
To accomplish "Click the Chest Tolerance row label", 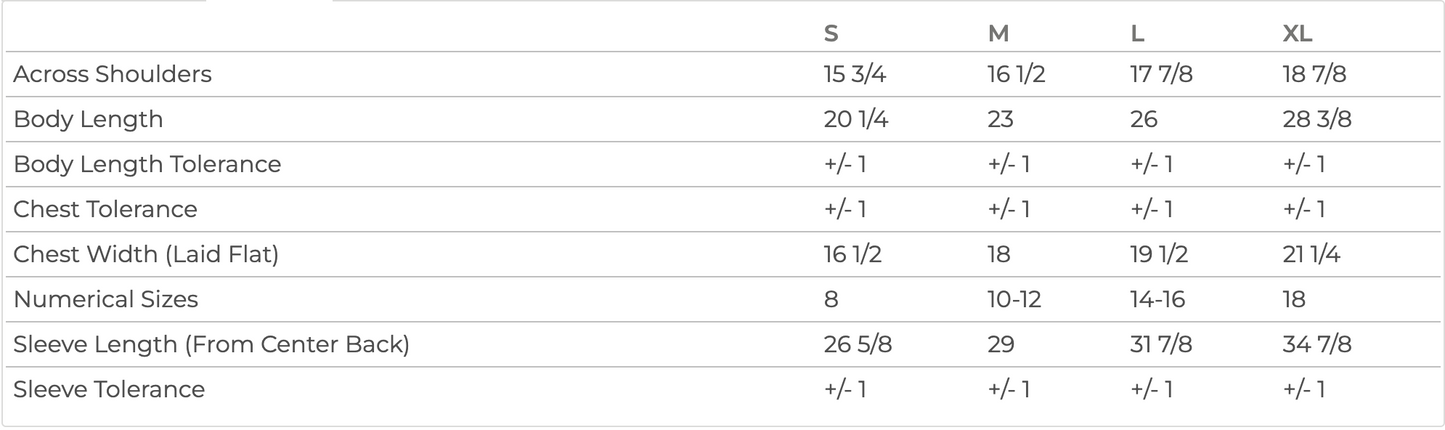I will 105,209.
